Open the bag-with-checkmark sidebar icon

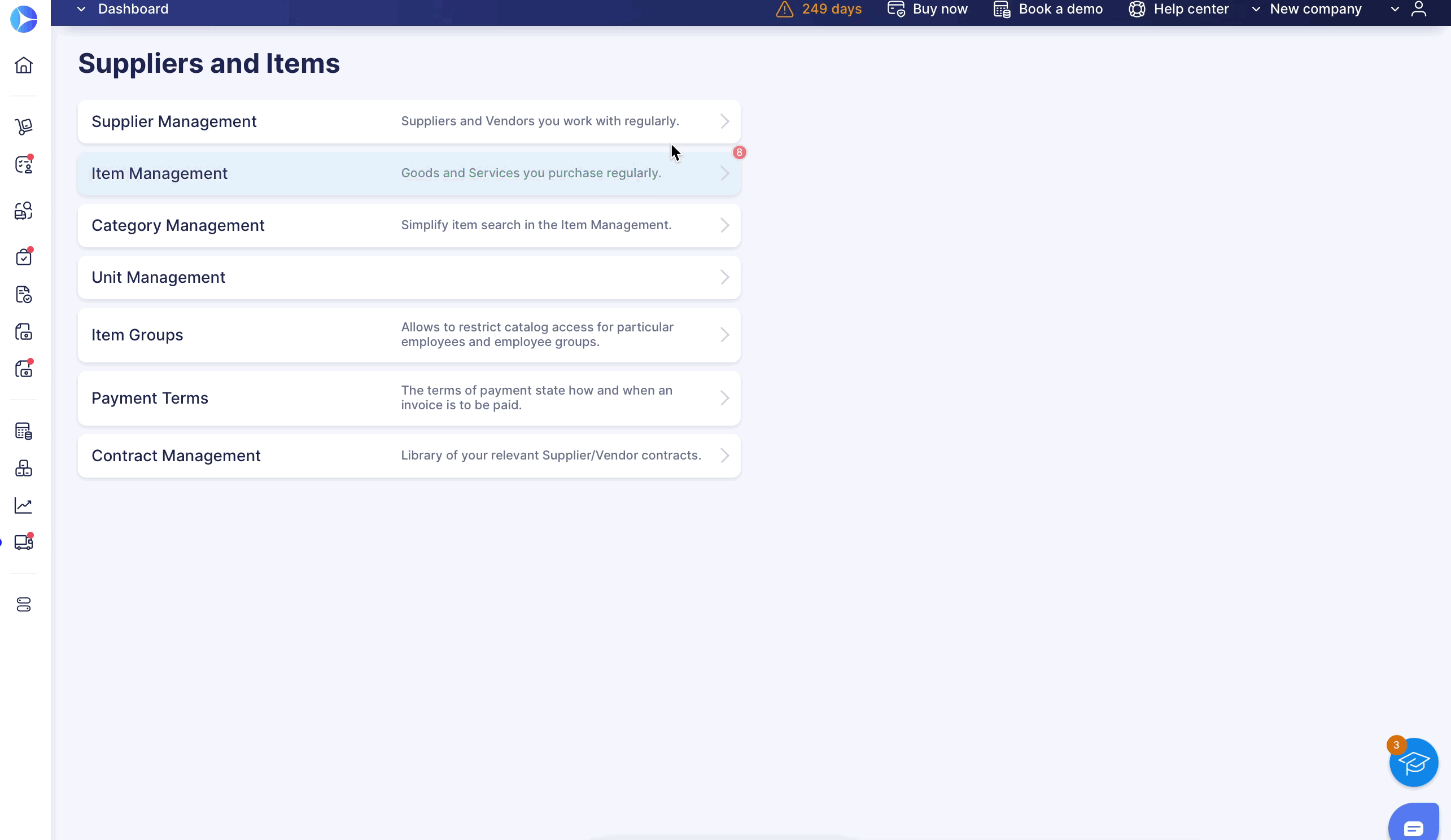tap(24, 256)
